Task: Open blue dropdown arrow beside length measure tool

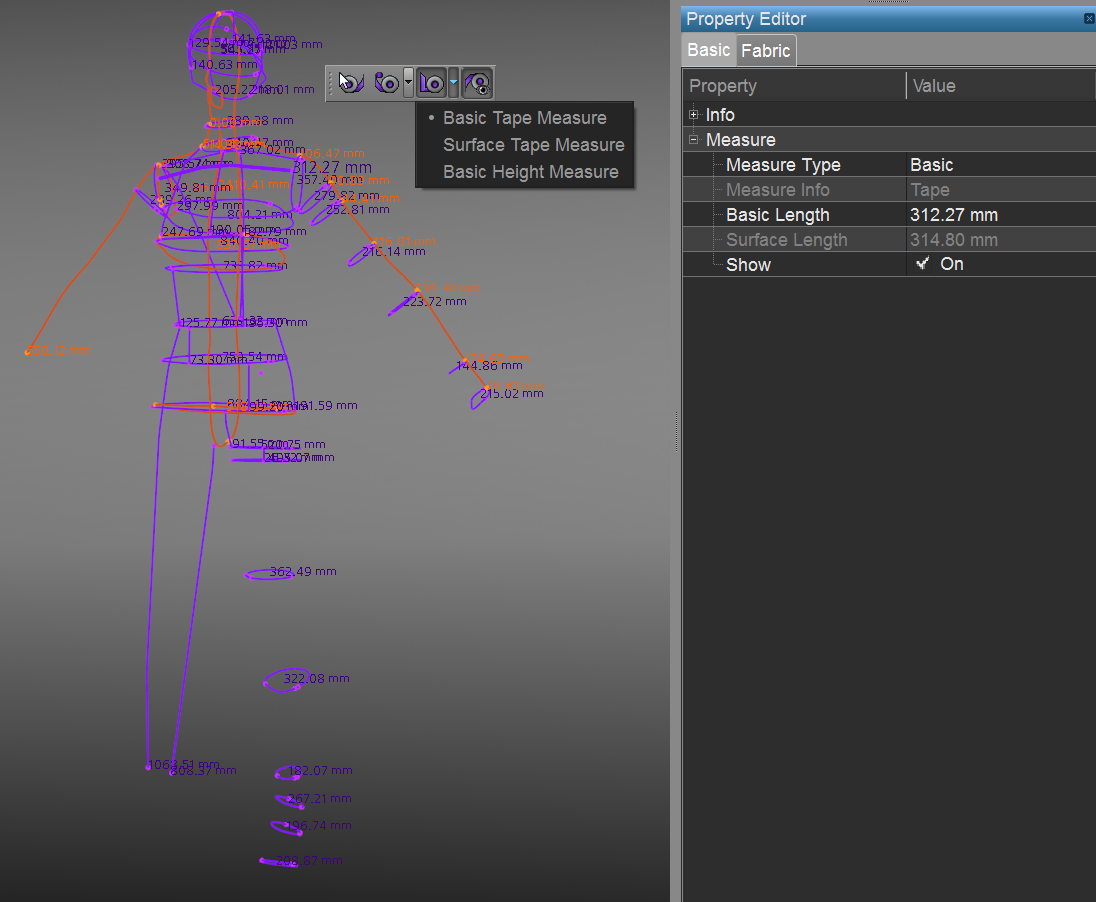Action: pos(454,83)
